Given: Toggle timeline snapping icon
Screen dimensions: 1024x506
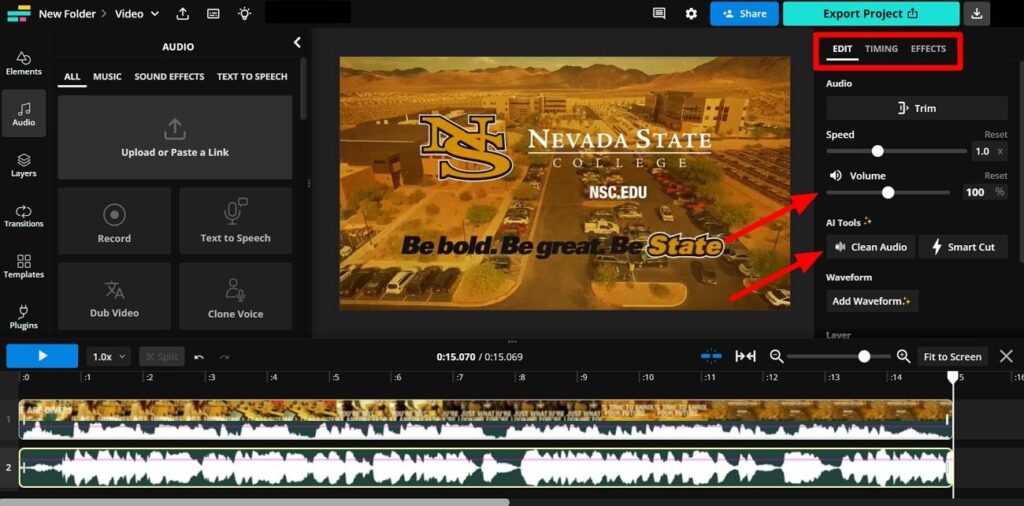Looking at the screenshot, I should click(x=711, y=356).
